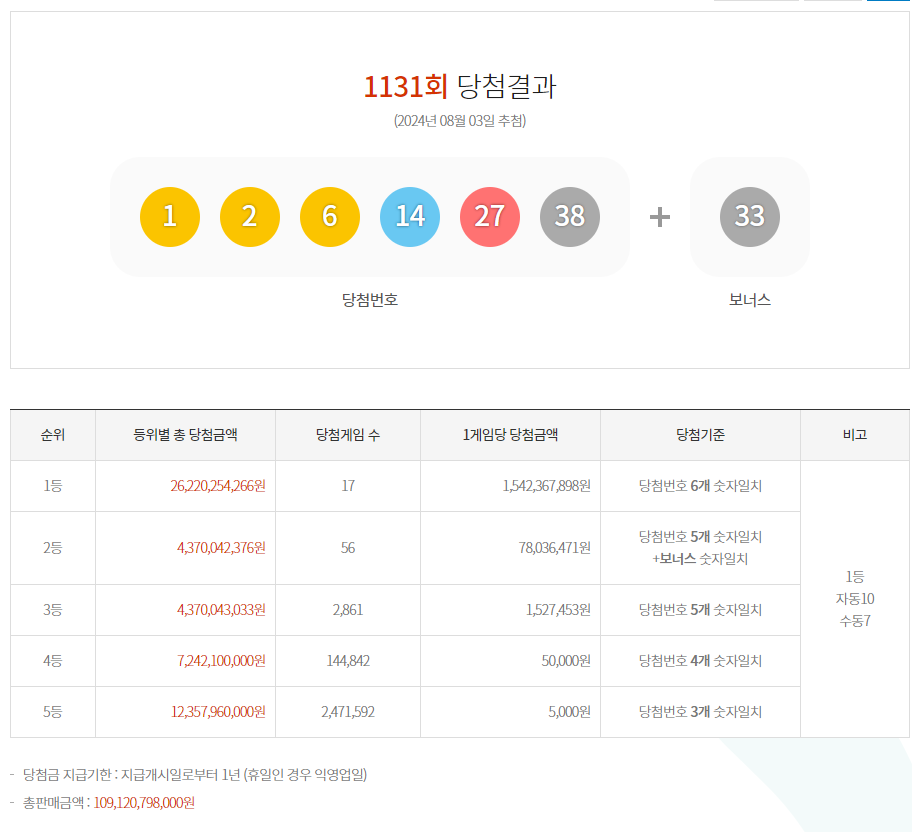
Task: Click the 5등 rank cell
Action: point(53,712)
